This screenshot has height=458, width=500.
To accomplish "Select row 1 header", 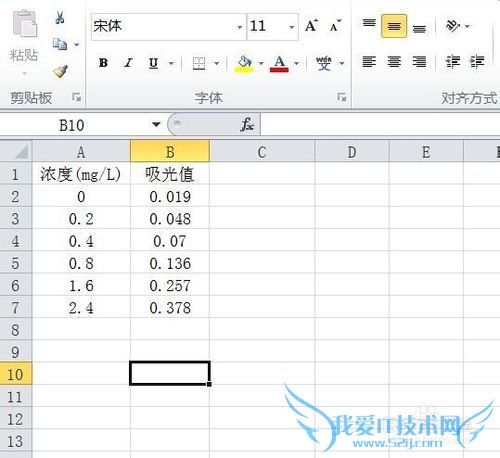I will (x=15, y=174).
